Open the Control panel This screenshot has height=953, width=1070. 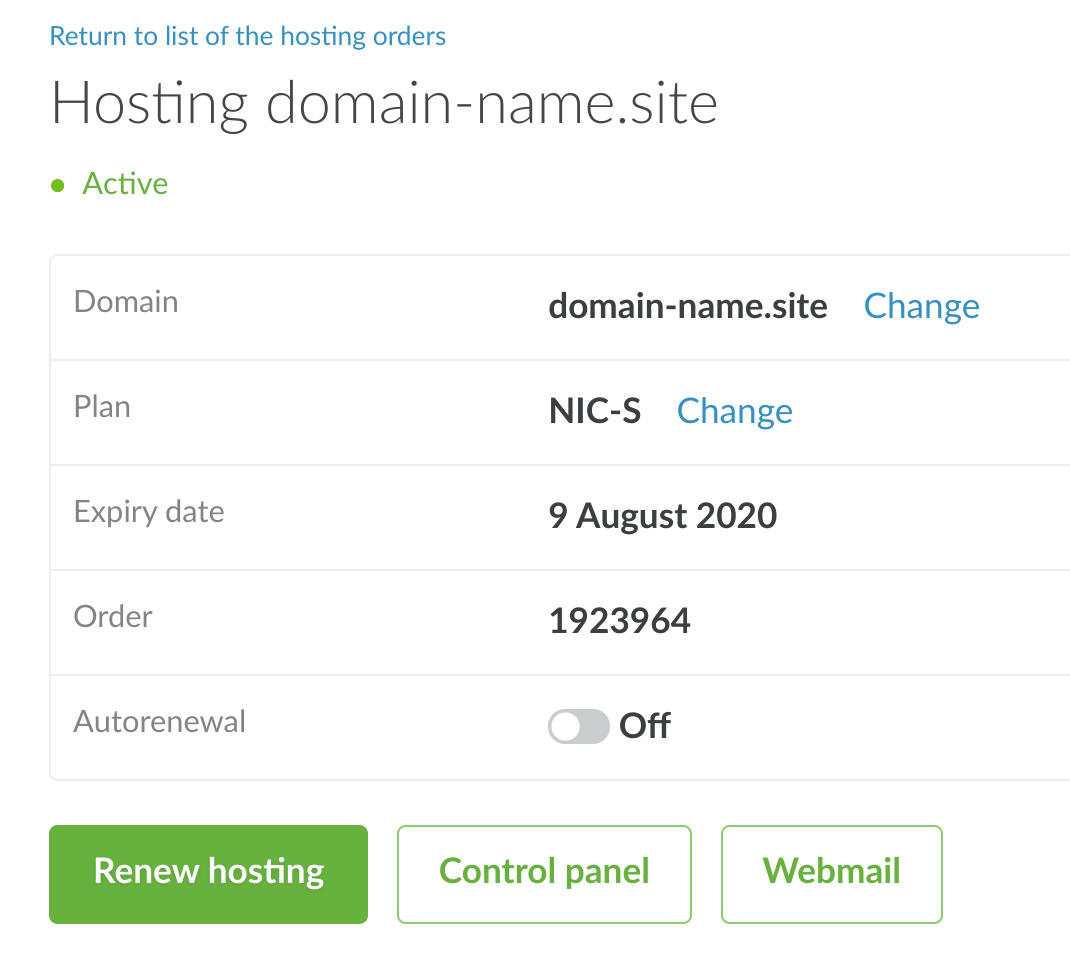pyautogui.click(x=544, y=873)
